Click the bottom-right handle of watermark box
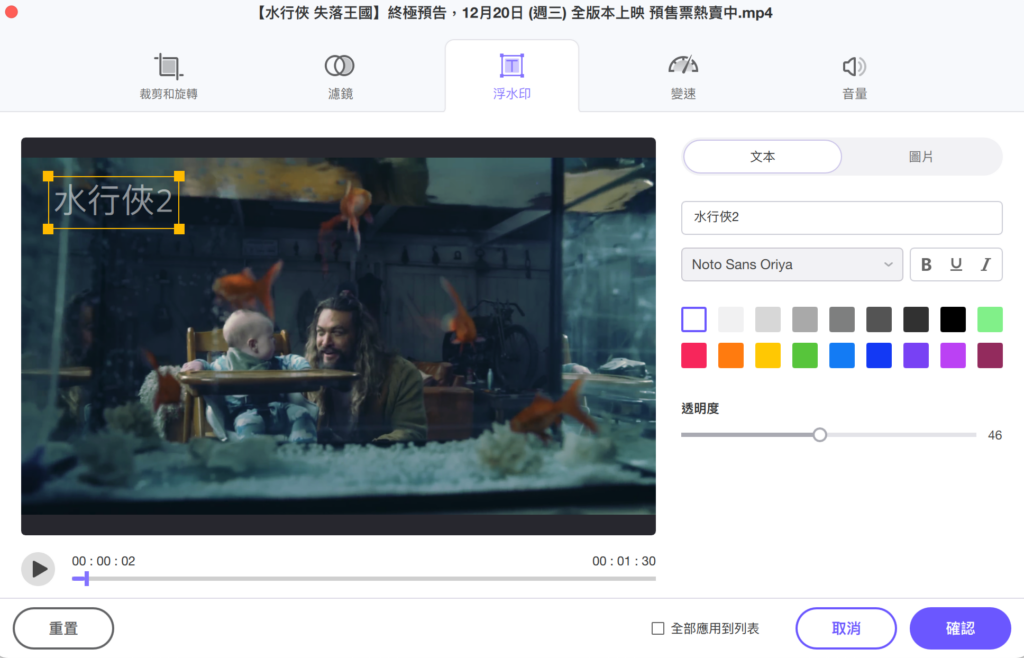 [180, 229]
